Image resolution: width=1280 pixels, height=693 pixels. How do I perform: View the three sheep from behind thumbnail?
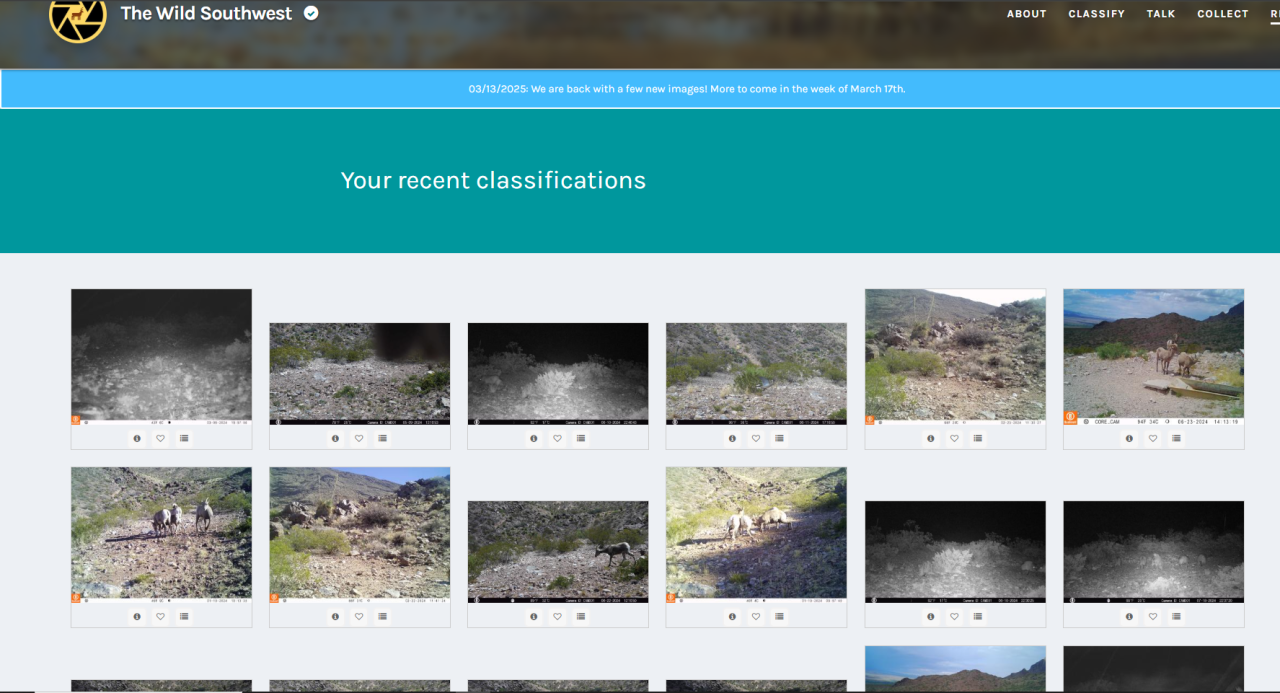[x=161, y=535]
